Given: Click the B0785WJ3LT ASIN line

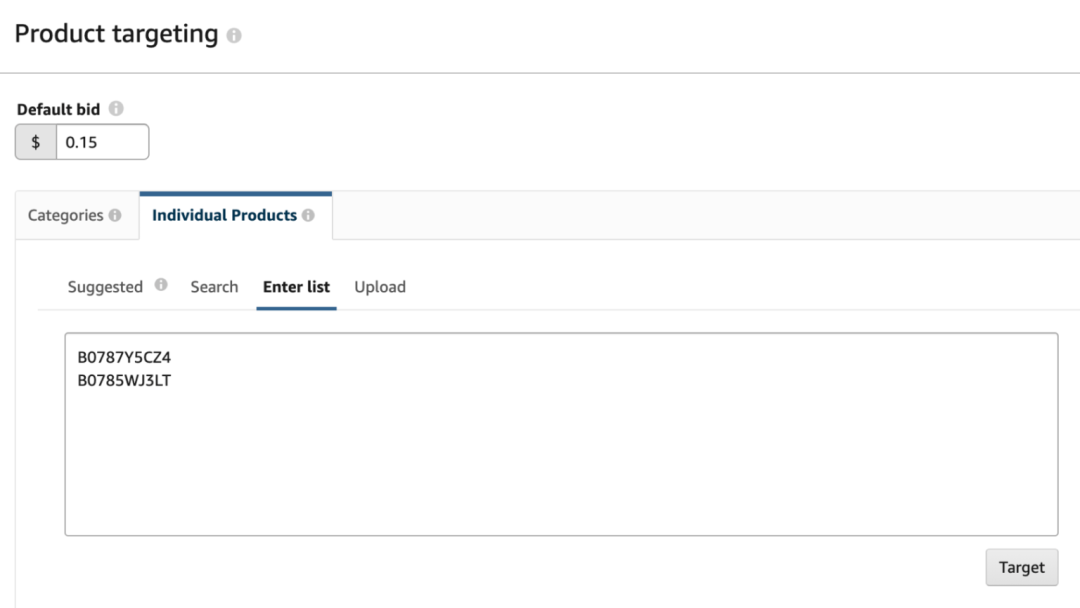Looking at the screenshot, I should tap(125, 380).
